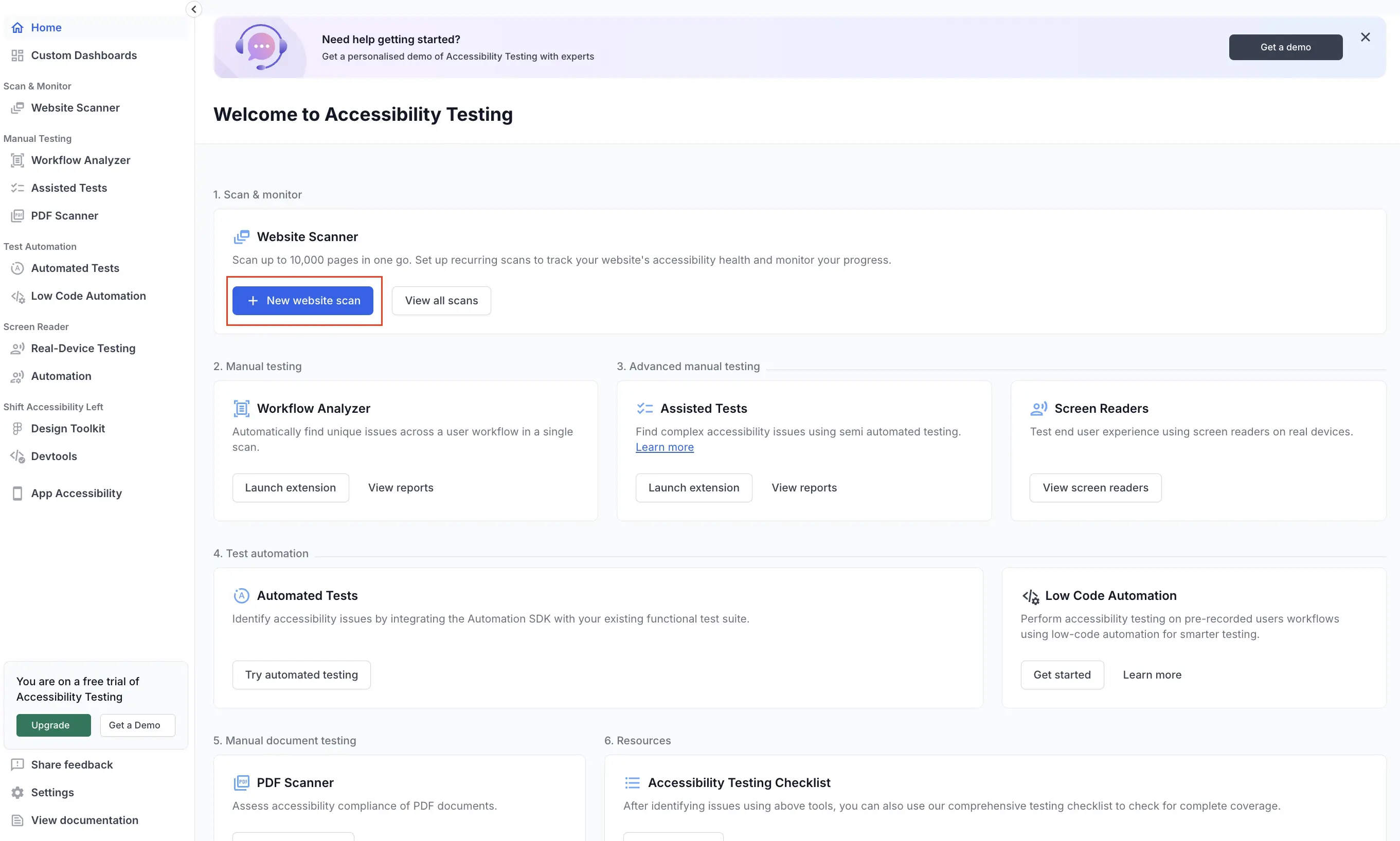Viewport: 1400px width, 841px height.
Task: Click the App Accessibility phone icon
Action: (x=17, y=493)
